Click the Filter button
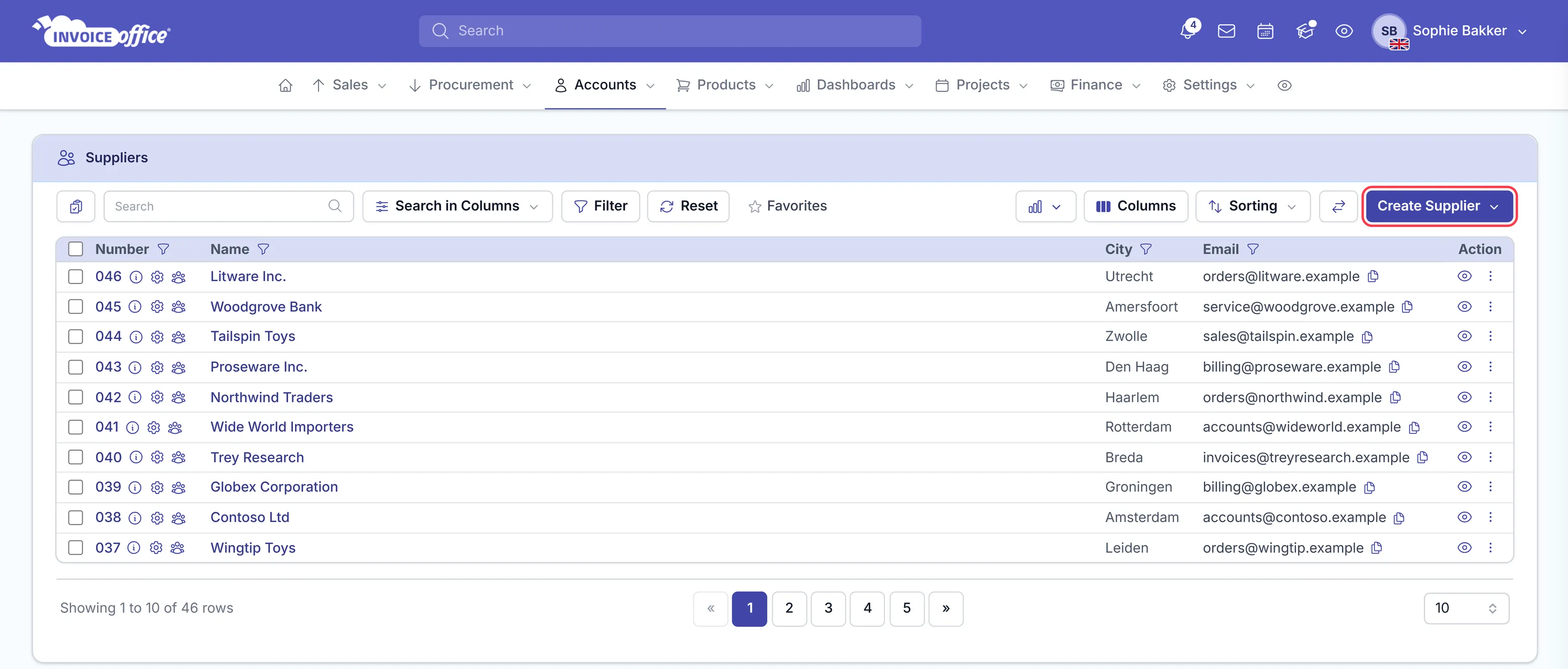 coord(600,206)
